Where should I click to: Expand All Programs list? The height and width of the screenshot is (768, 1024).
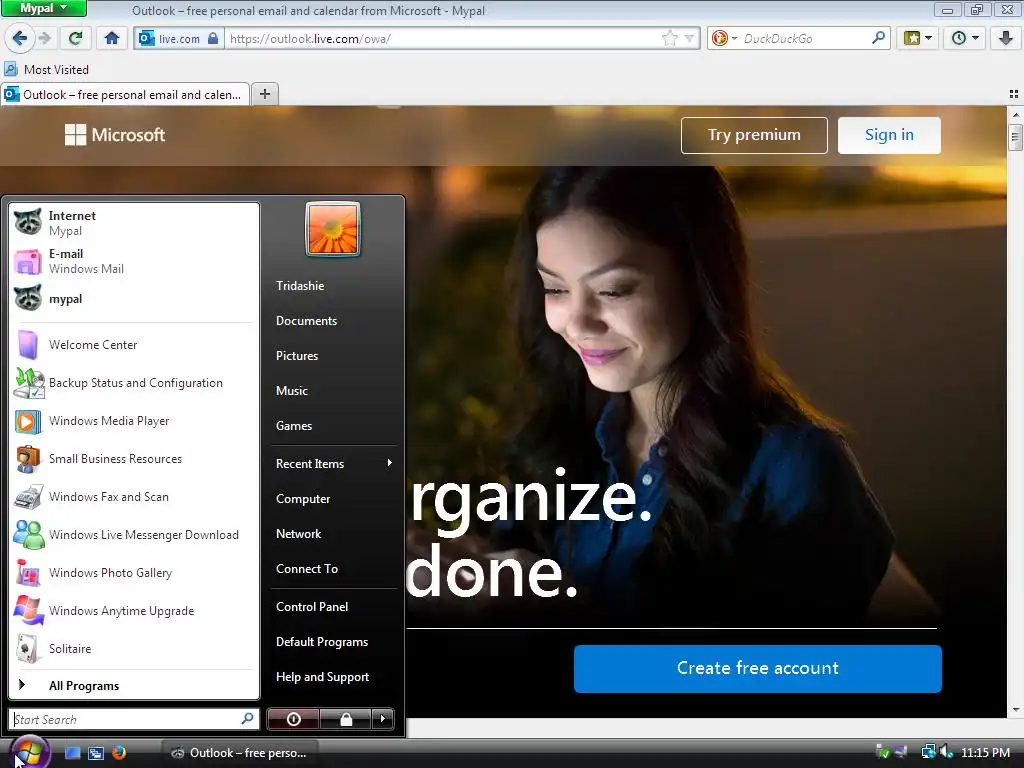pyautogui.click(x=133, y=685)
